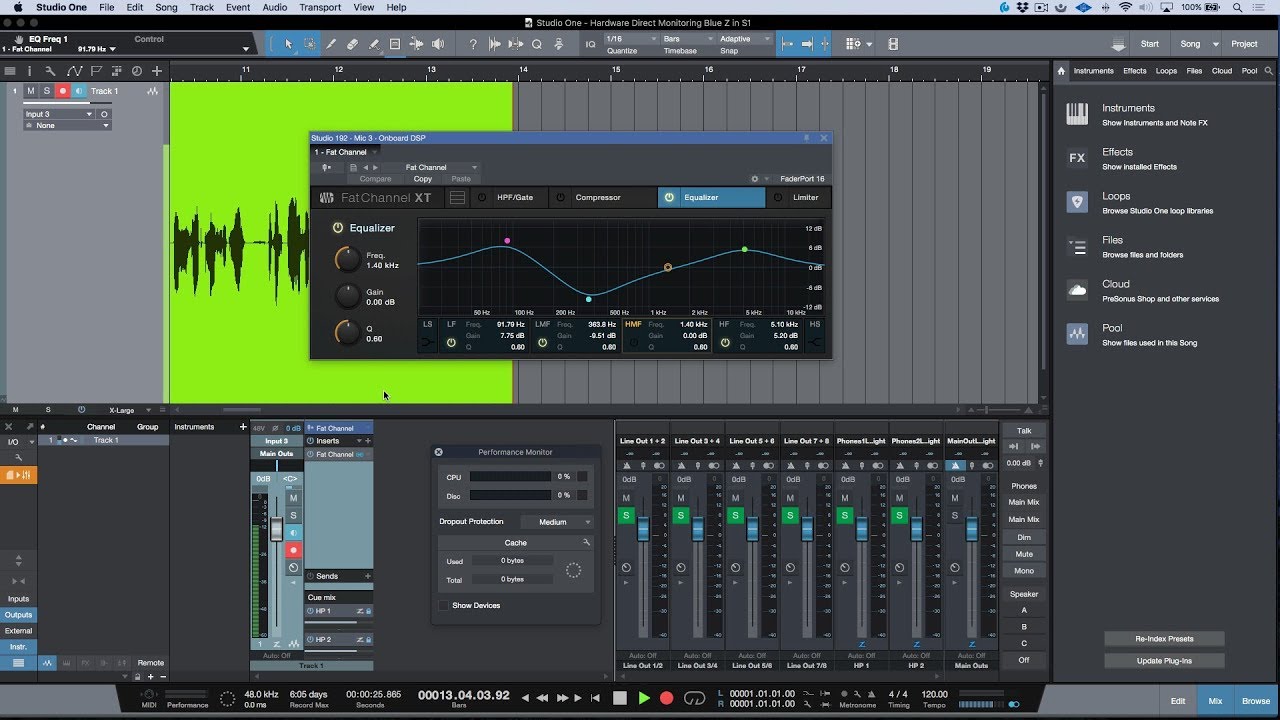Click the IQ quantize icon

pyautogui.click(x=590, y=44)
